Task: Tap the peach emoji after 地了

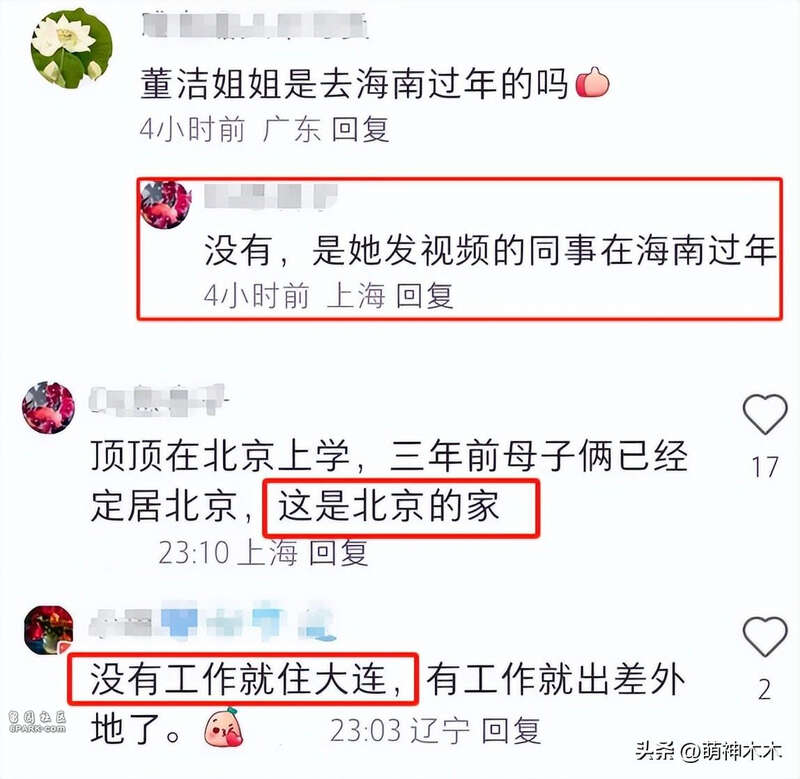Action: (x=223, y=728)
